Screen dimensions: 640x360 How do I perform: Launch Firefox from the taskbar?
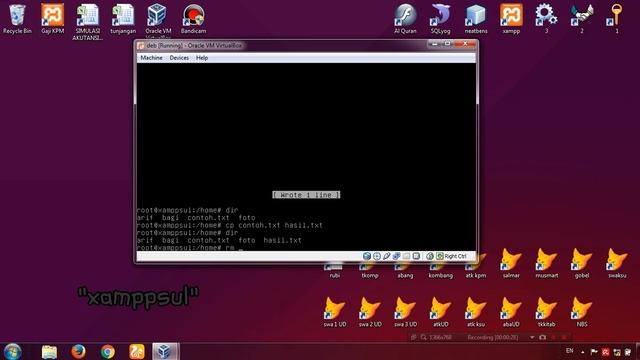pyautogui.click(x=78, y=351)
